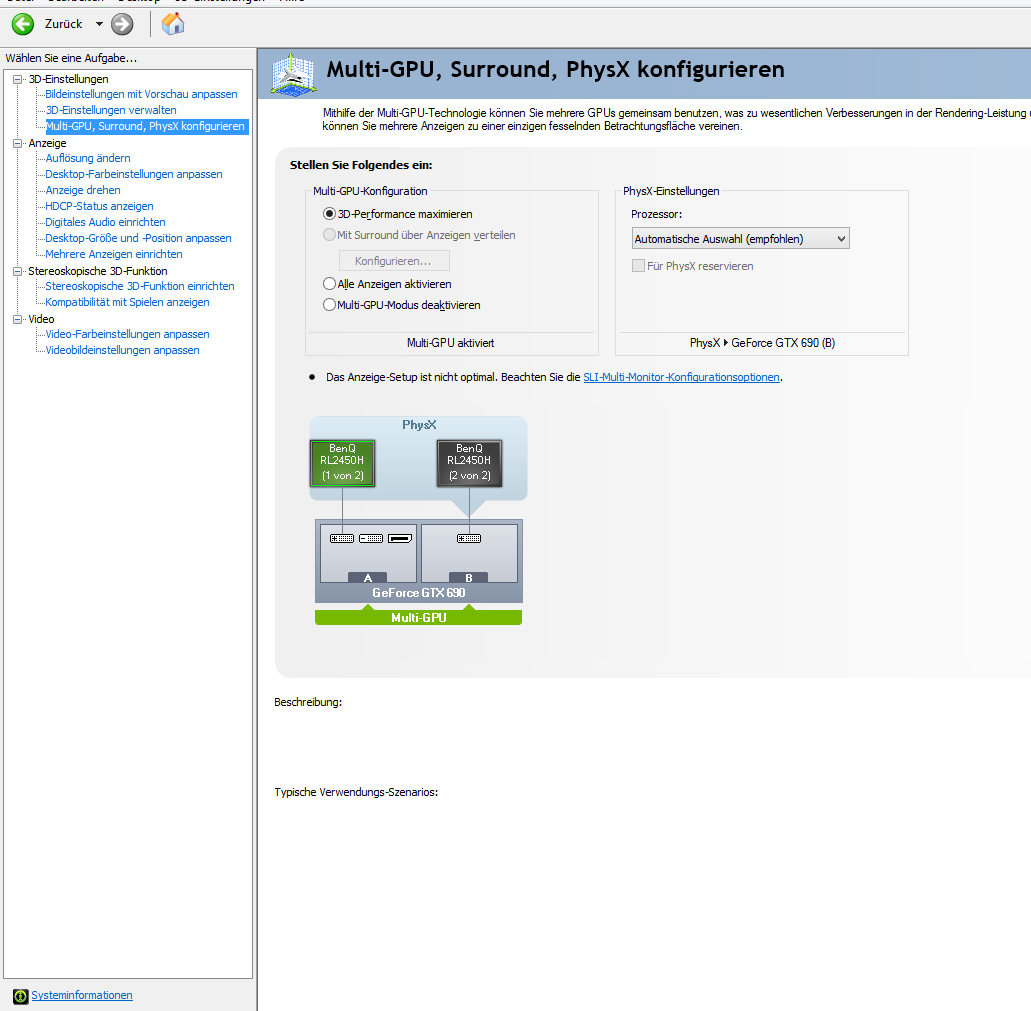Open Mehrere Anzeigen einrichten

click(x=114, y=254)
